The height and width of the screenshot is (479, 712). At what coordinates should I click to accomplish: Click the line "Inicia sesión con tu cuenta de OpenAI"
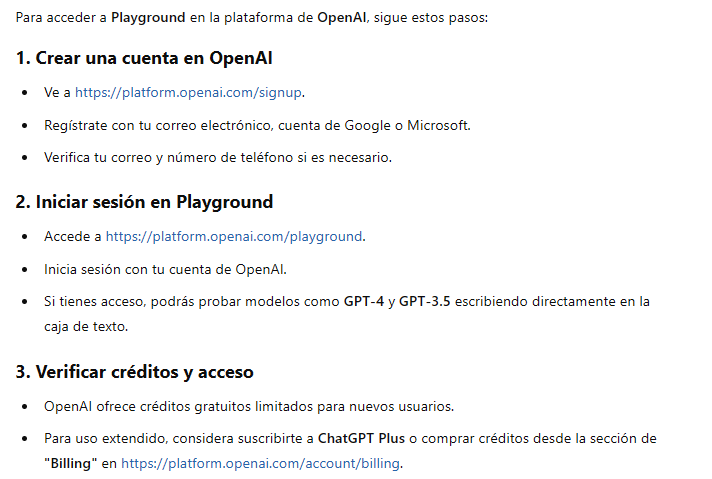point(165,270)
